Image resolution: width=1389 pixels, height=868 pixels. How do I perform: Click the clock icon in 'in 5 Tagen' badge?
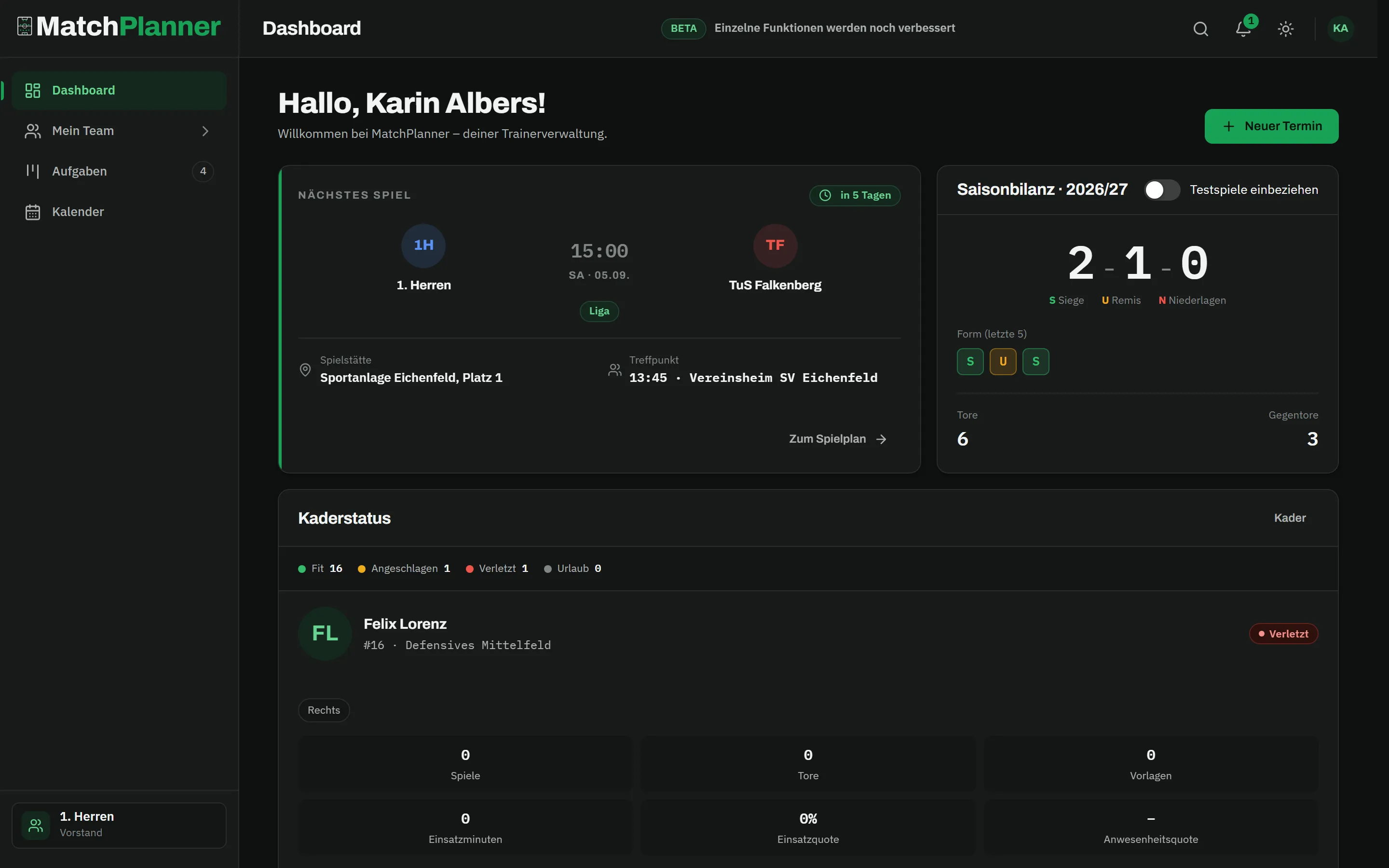click(x=825, y=195)
